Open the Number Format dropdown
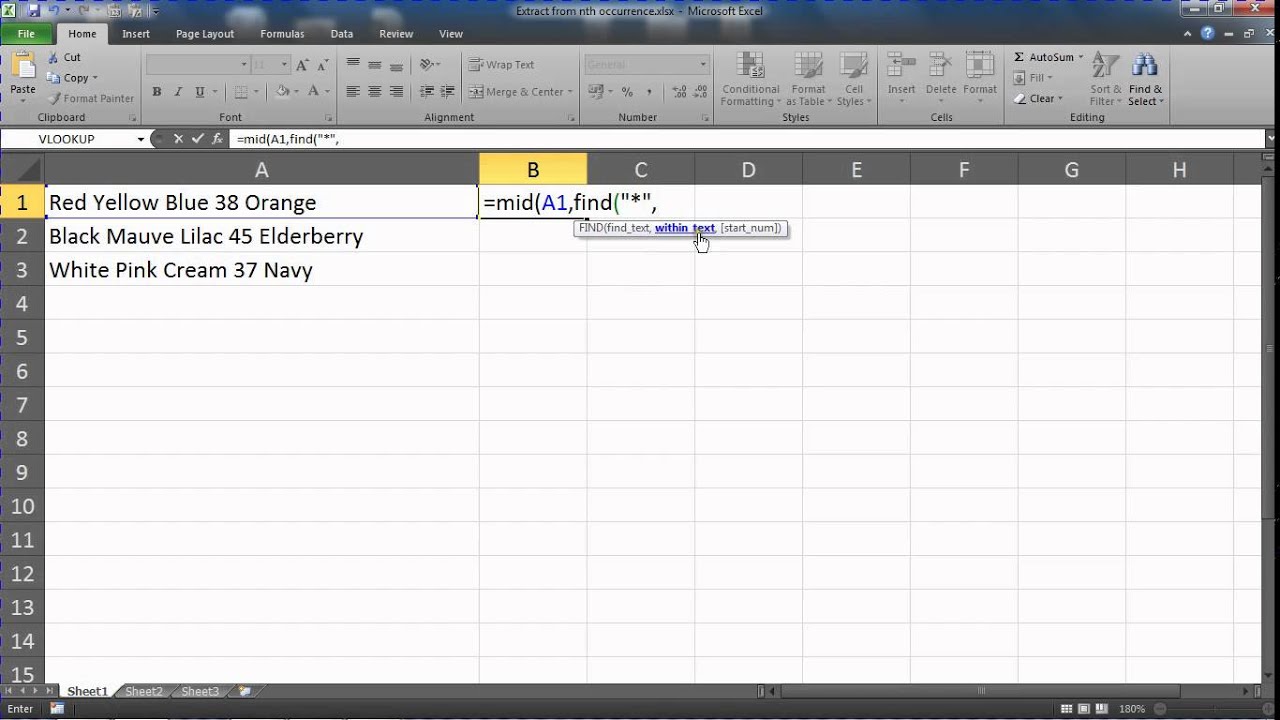 click(703, 65)
